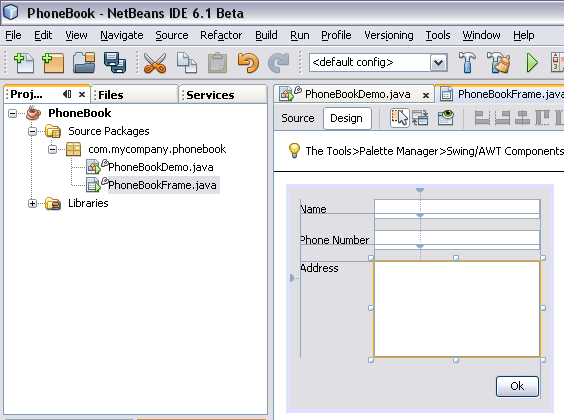Collapse the Source Packages node

tap(32, 132)
